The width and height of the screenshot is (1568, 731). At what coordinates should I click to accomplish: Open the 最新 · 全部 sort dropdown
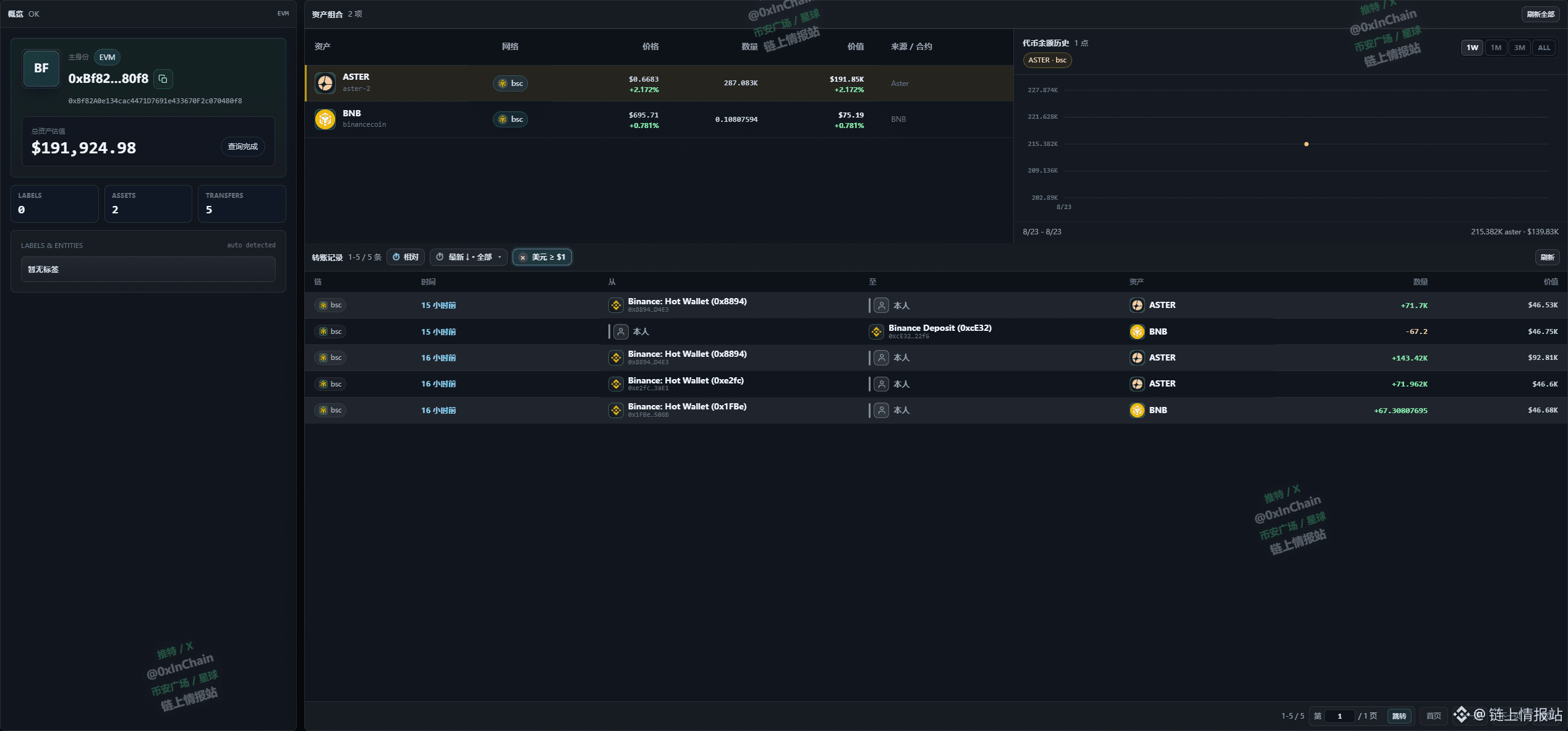469,257
